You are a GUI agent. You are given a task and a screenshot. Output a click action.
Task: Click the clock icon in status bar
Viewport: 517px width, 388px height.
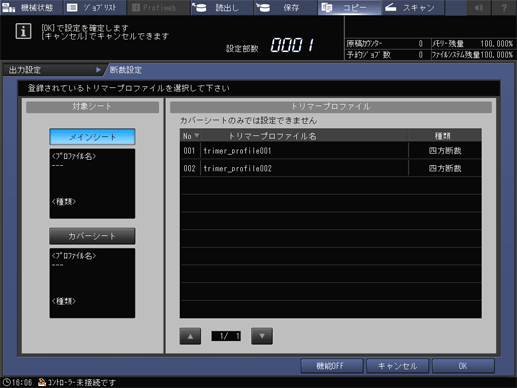point(7,382)
